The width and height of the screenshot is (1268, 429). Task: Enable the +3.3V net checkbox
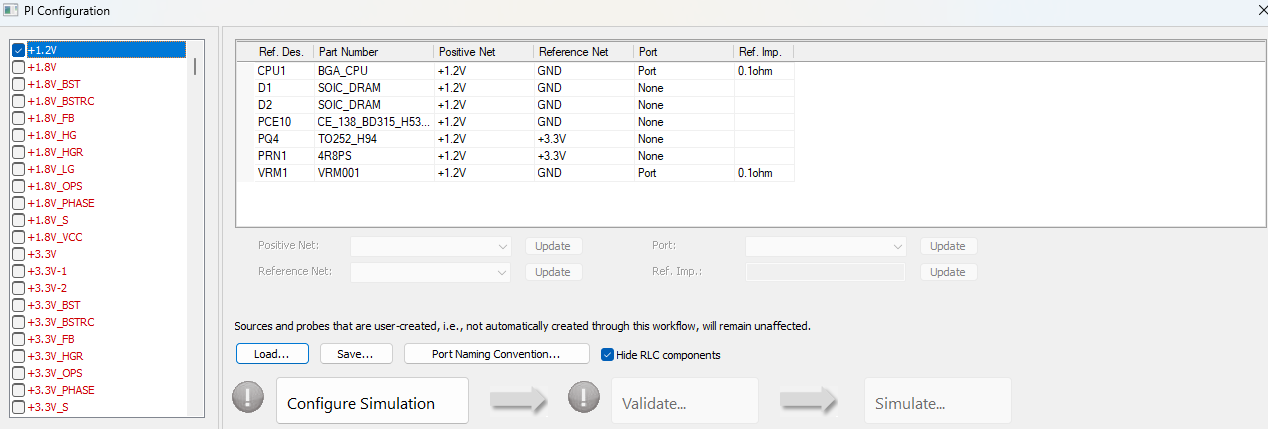pos(18,255)
